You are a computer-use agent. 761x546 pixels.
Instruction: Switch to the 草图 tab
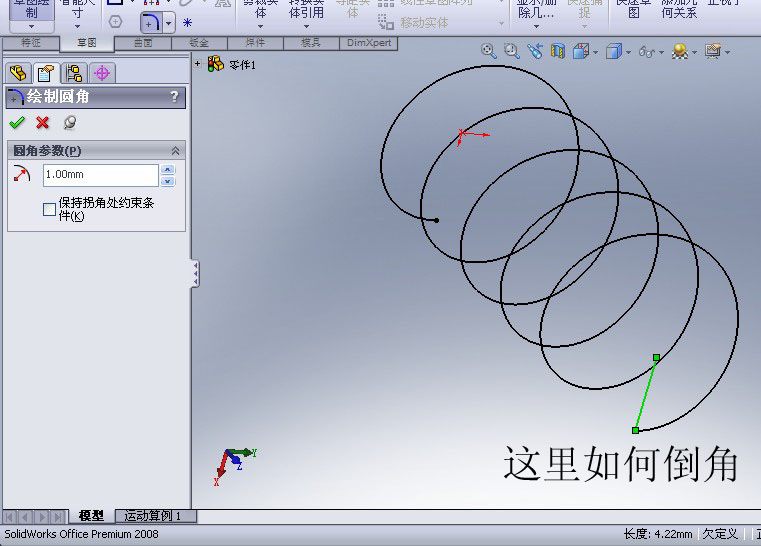87,43
